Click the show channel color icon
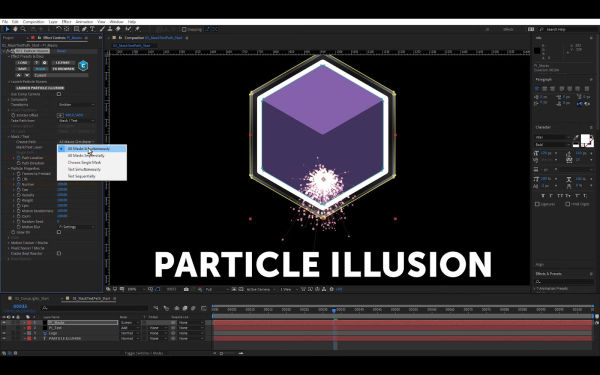 (200, 289)
